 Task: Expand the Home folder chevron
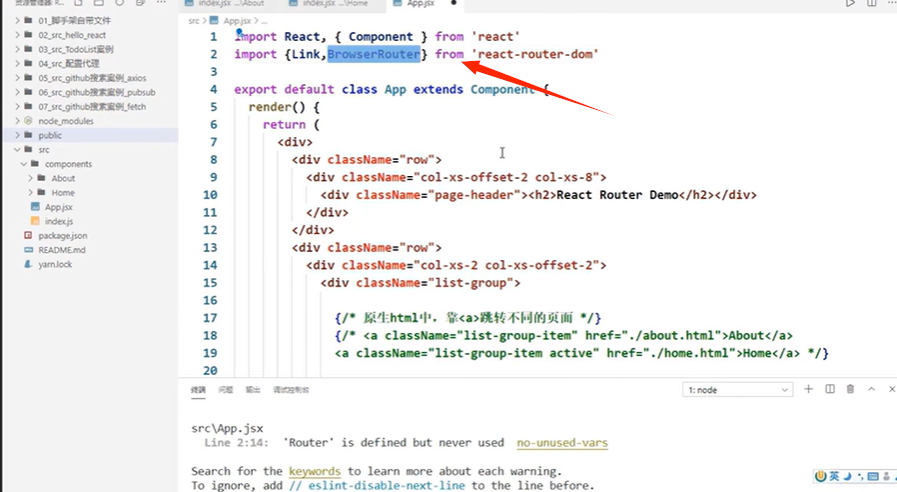tap(31, 192)
